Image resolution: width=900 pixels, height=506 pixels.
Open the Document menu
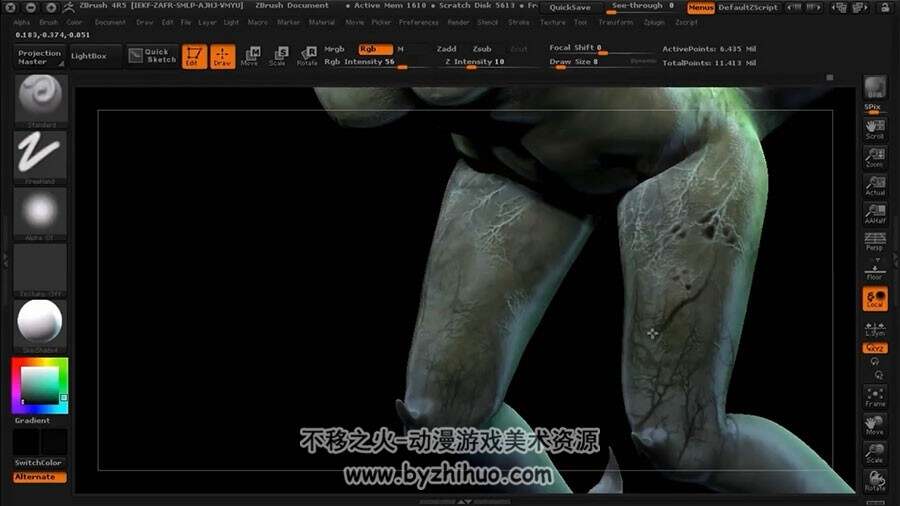click(110, 22)
